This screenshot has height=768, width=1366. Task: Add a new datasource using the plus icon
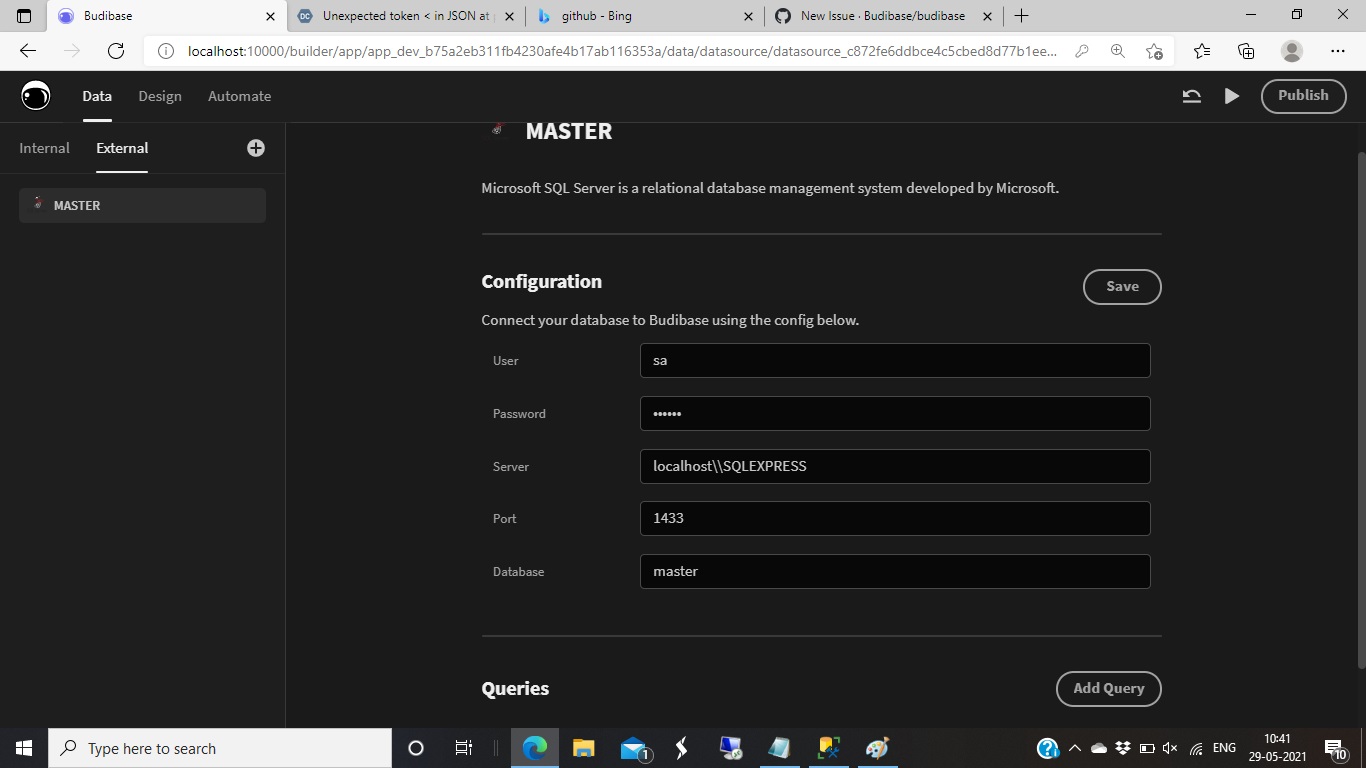pyautogui.click(x=255, y=147)
